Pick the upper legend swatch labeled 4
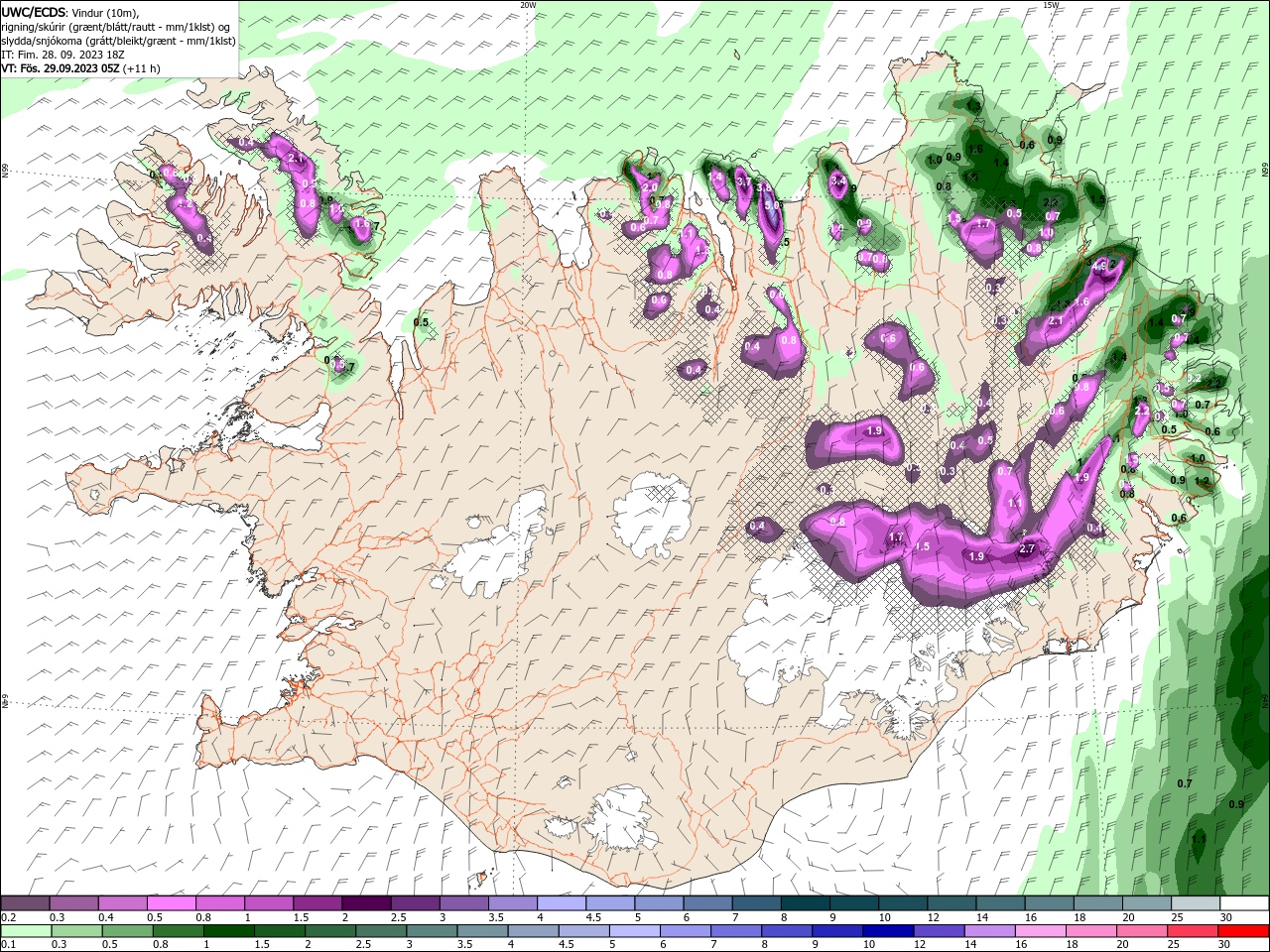 (x=561, y=903)
